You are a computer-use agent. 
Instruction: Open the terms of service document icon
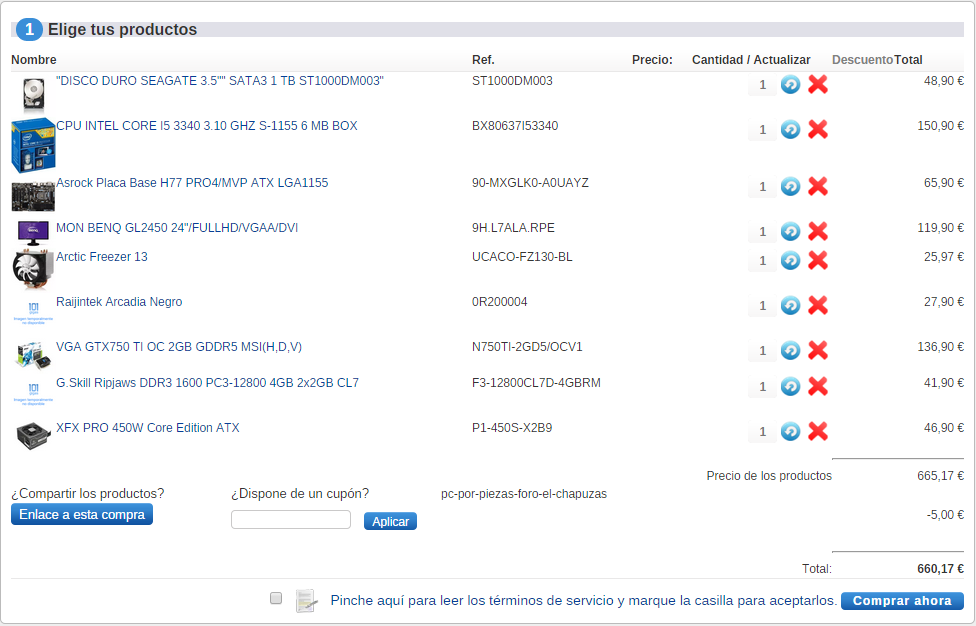point(306,600)
